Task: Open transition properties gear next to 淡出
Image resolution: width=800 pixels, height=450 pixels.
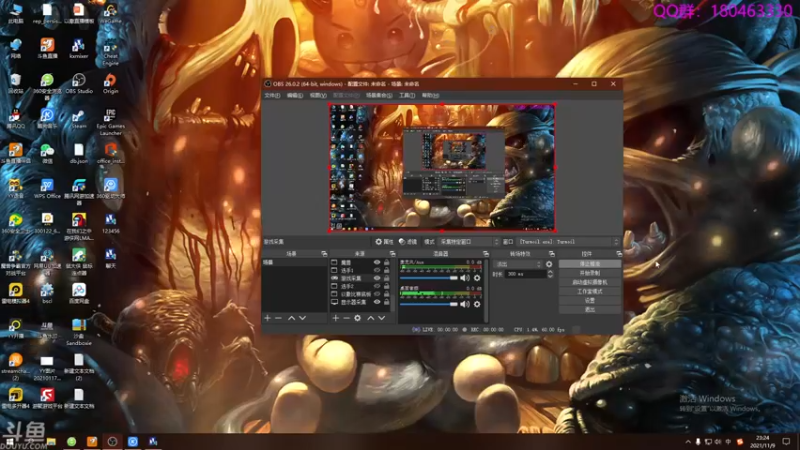Action: pos(549,264)
